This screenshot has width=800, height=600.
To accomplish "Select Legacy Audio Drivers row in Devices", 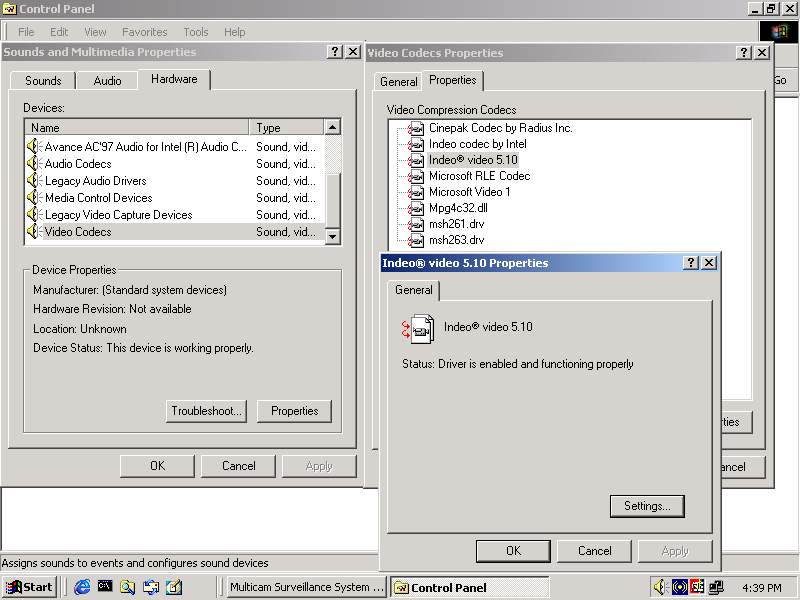I will (x=173, y=181).
